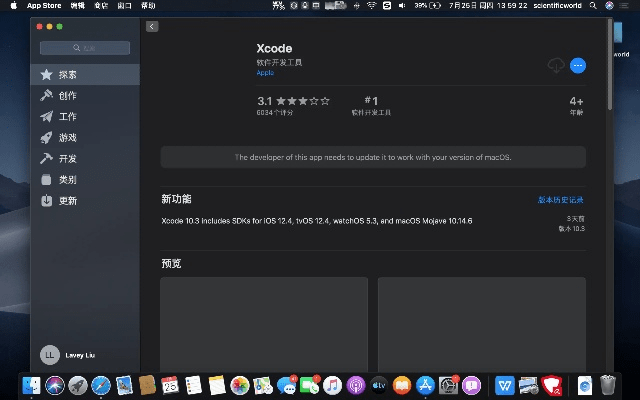Screen dimensions: 640x400
Task: Open WPS Office from the Dock
Action: [505, 385]
